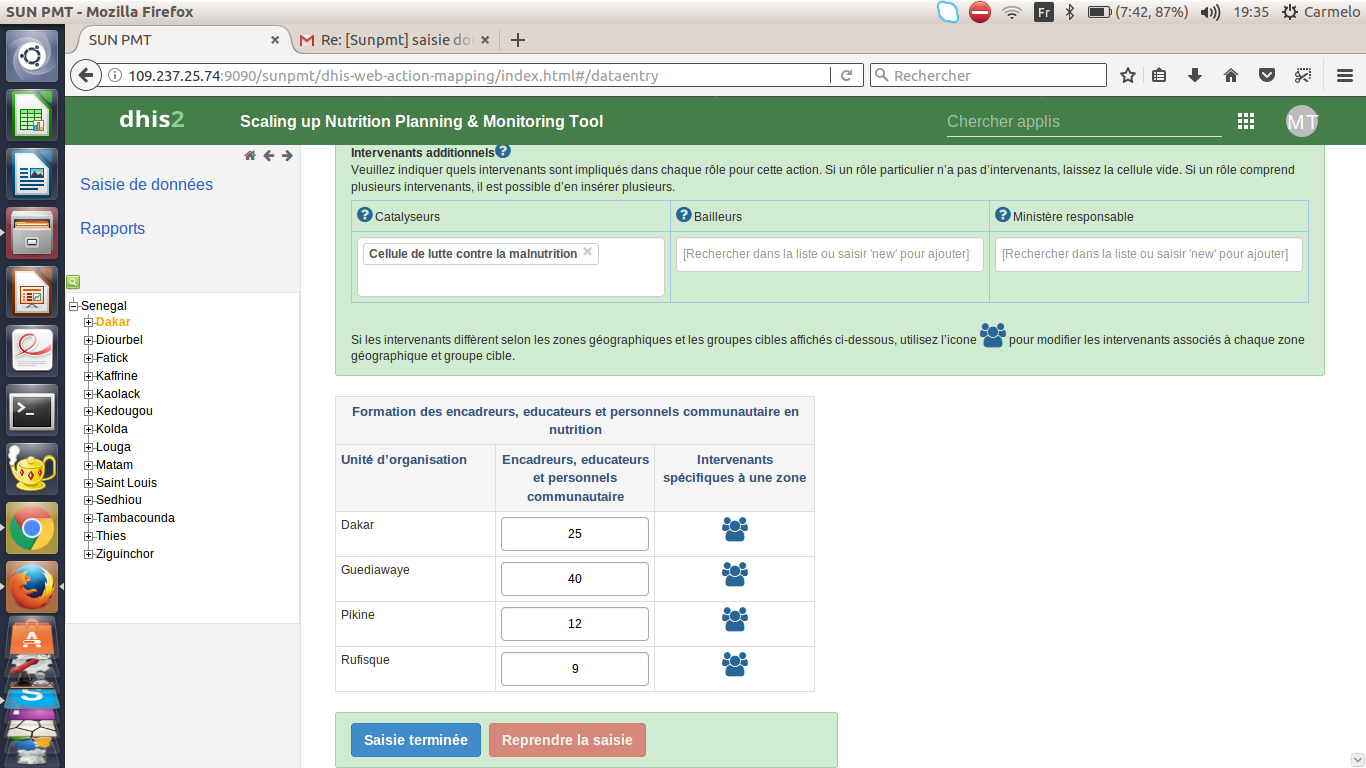Open Google Chrome from the launcher
1366x768 pixels.
32,528
